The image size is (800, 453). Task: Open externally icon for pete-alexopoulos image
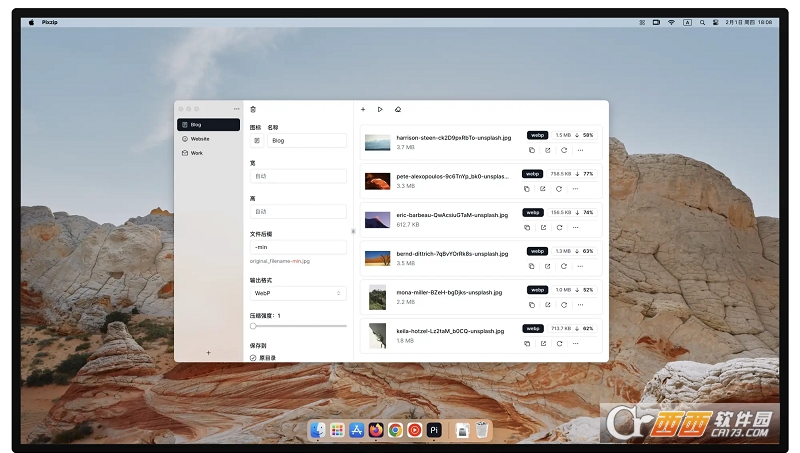[x=542, y=189]
